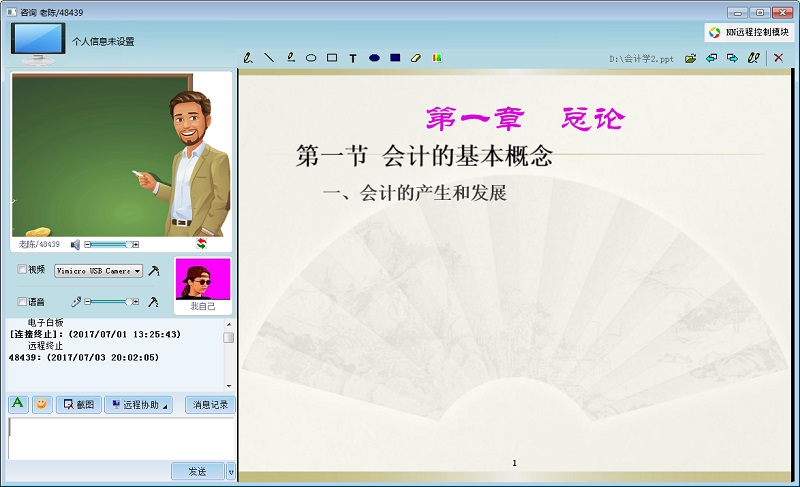Increase microphone volume with plus button

pos(135,302)
